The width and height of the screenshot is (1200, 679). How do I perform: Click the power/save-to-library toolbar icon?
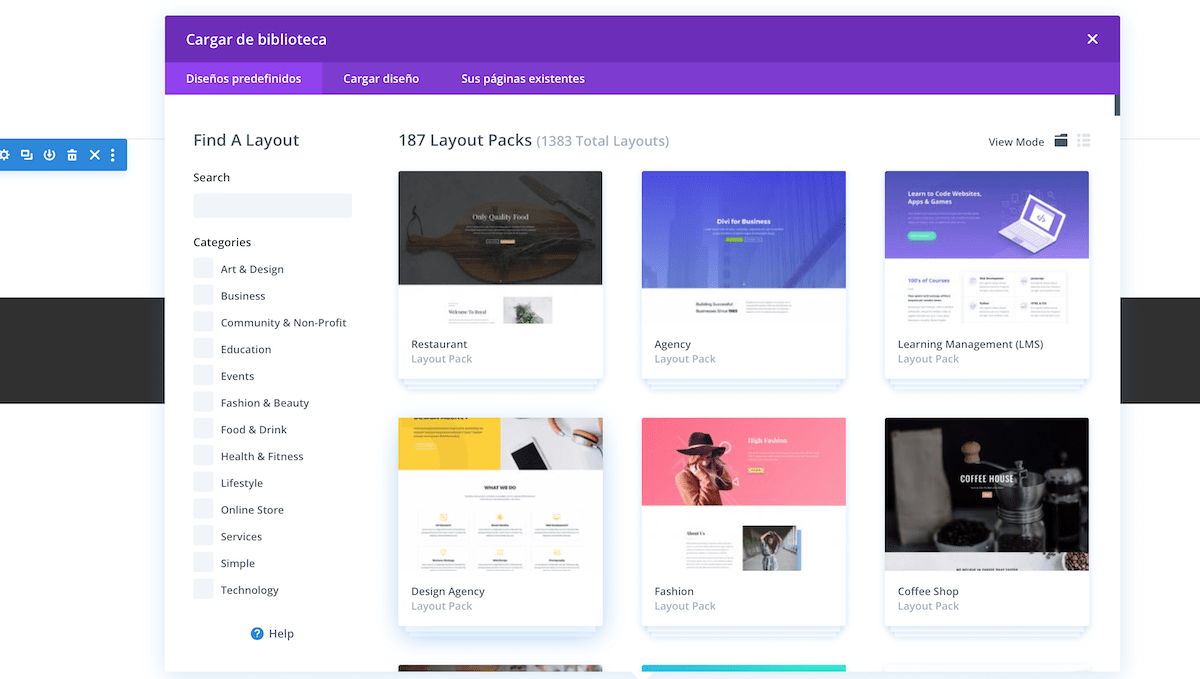point(49,155)
